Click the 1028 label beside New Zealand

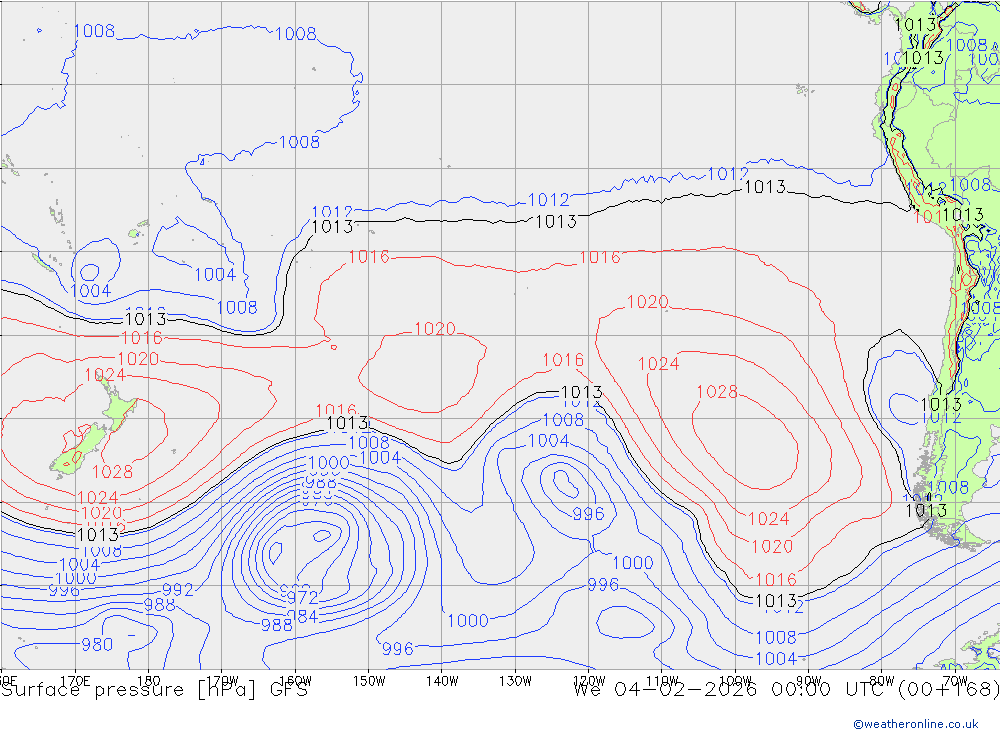point(112,471)
